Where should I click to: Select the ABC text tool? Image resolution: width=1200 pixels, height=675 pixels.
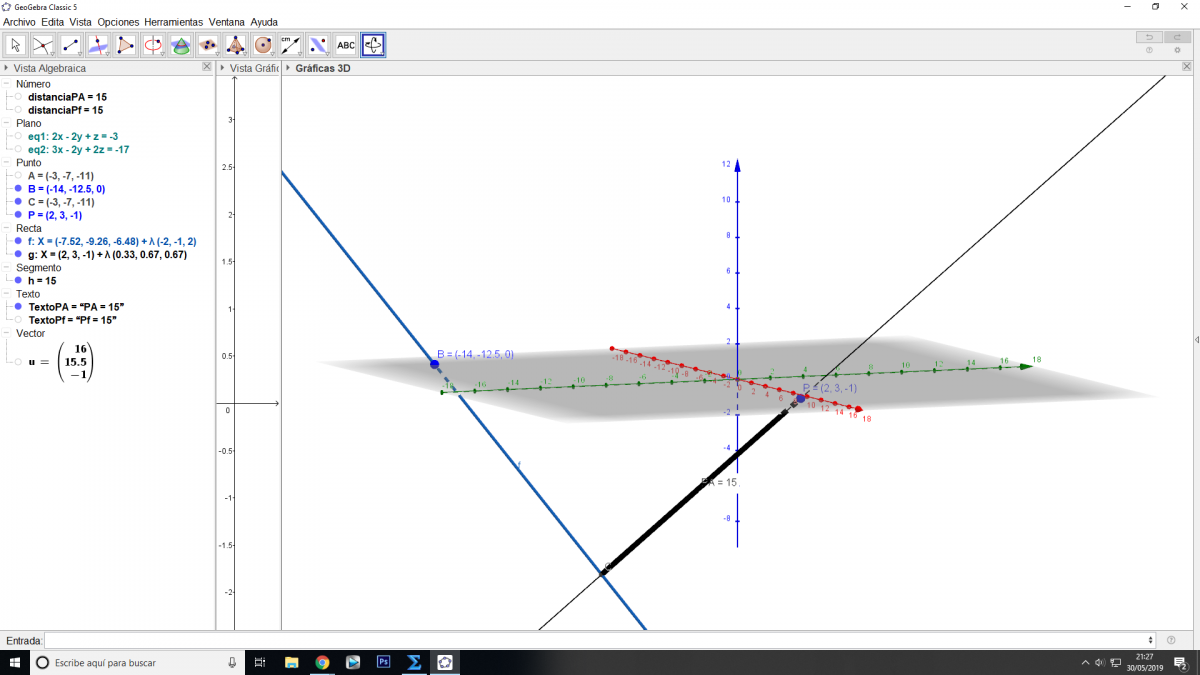pos(345,45)
